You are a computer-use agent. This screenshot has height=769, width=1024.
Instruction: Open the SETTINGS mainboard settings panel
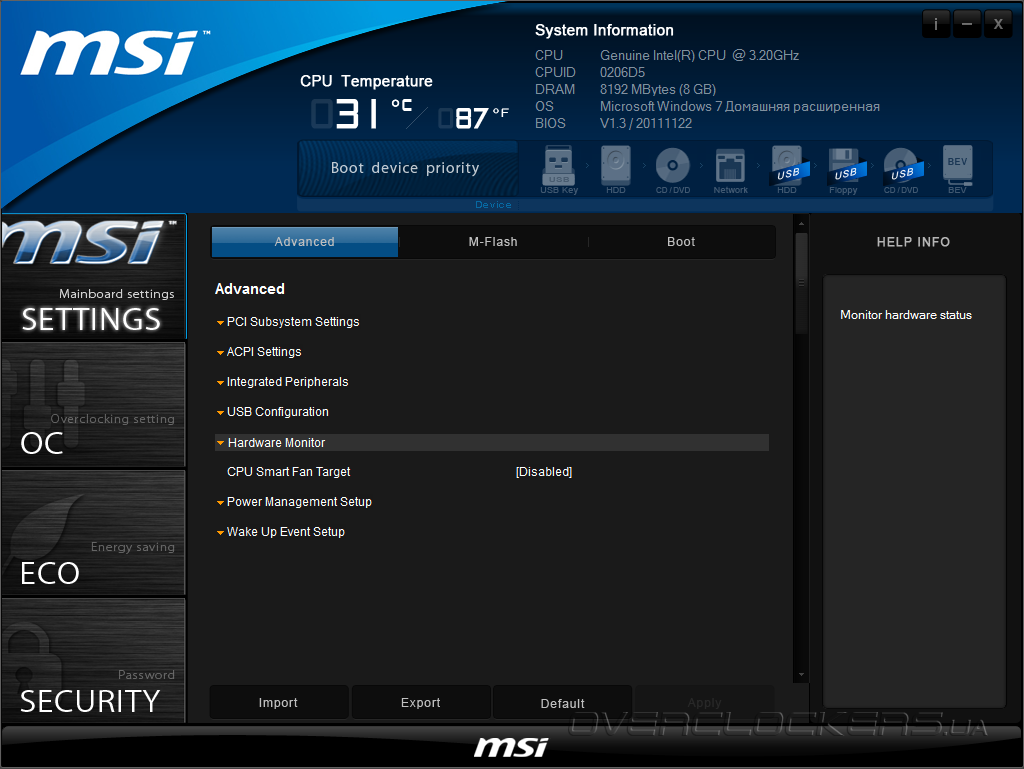tap(94, 277)
